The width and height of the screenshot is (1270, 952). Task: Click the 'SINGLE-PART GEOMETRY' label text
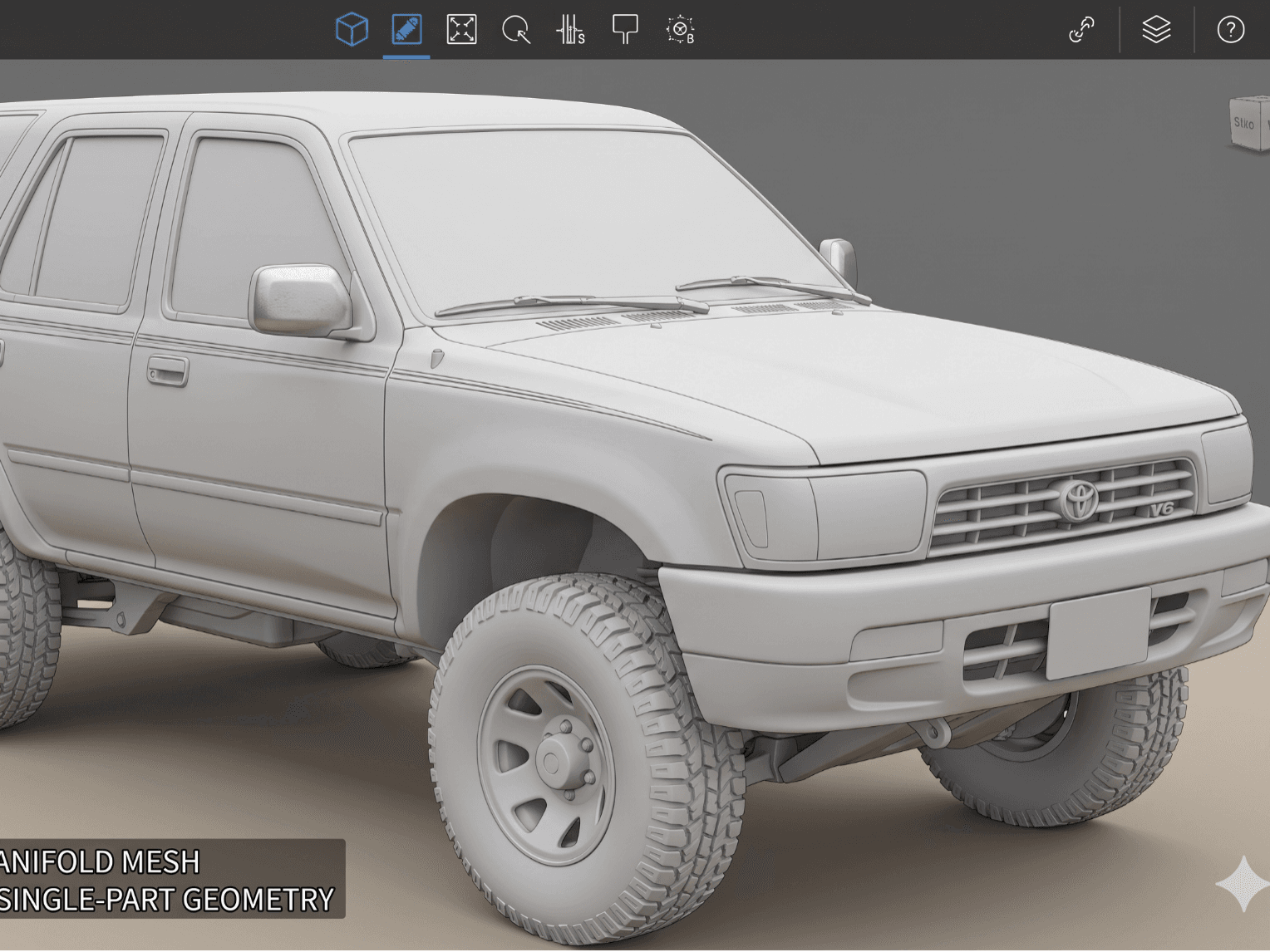click(x=166, y=900)
